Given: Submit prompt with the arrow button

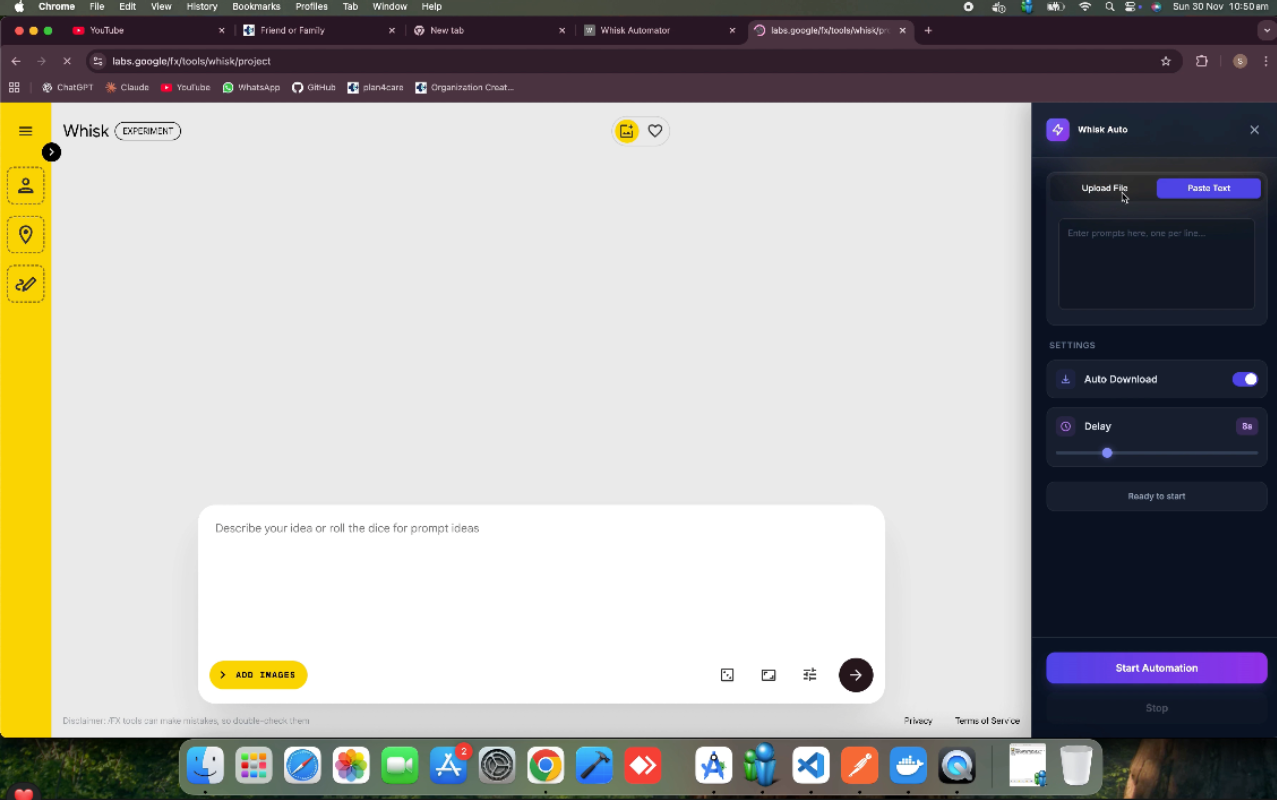Looking at the screenshot, I should 855,675.
